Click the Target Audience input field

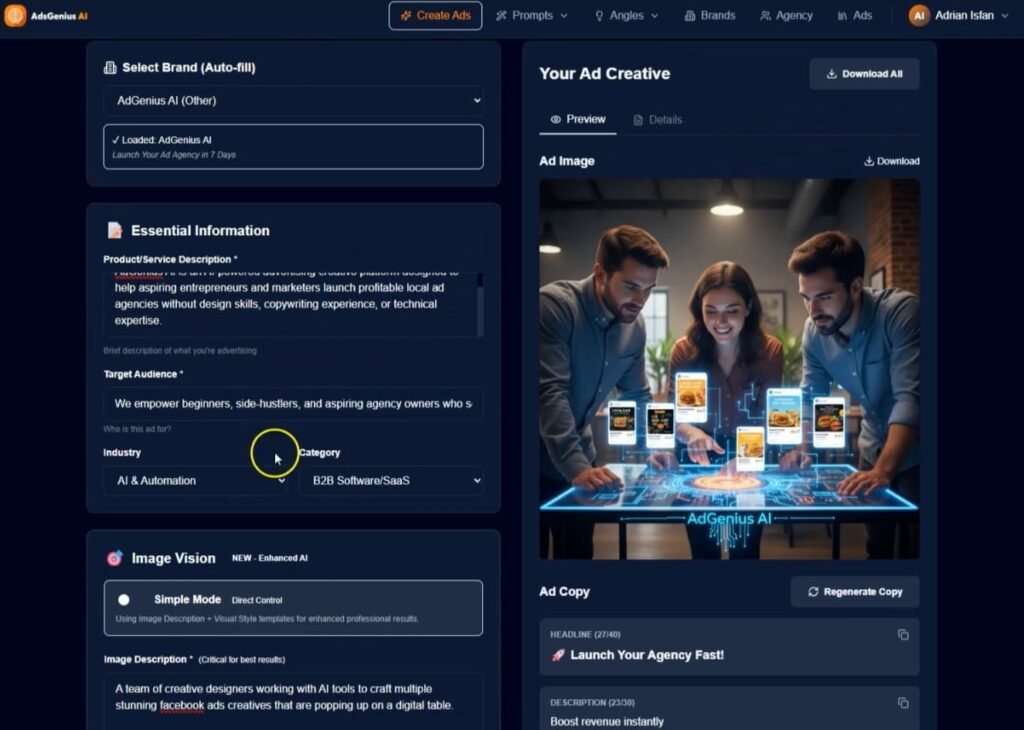point(293,404)
